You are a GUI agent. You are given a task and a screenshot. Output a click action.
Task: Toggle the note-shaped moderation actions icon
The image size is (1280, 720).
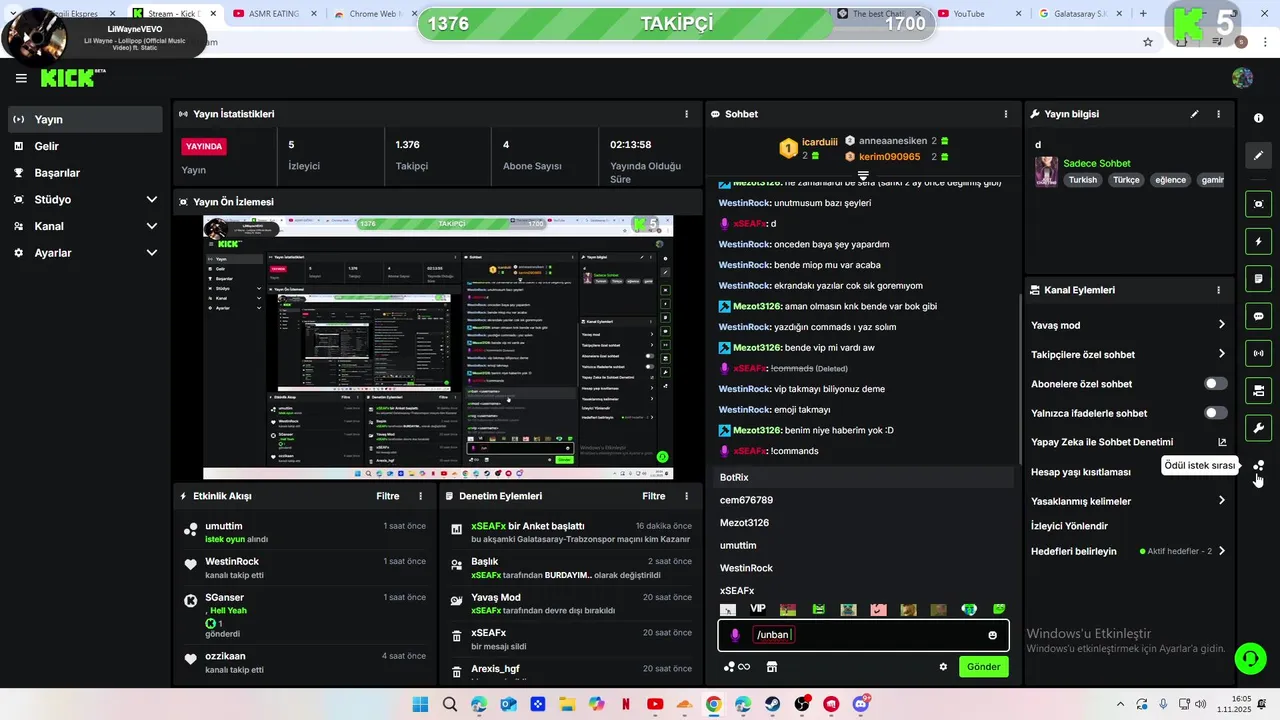[1258, 278]
